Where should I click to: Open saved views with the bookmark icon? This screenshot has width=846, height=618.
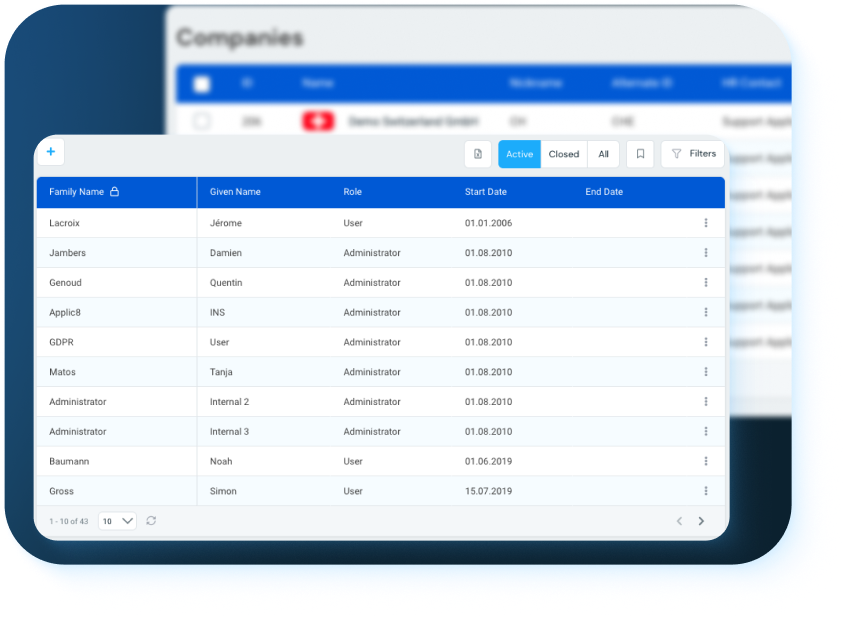(640, 154)
